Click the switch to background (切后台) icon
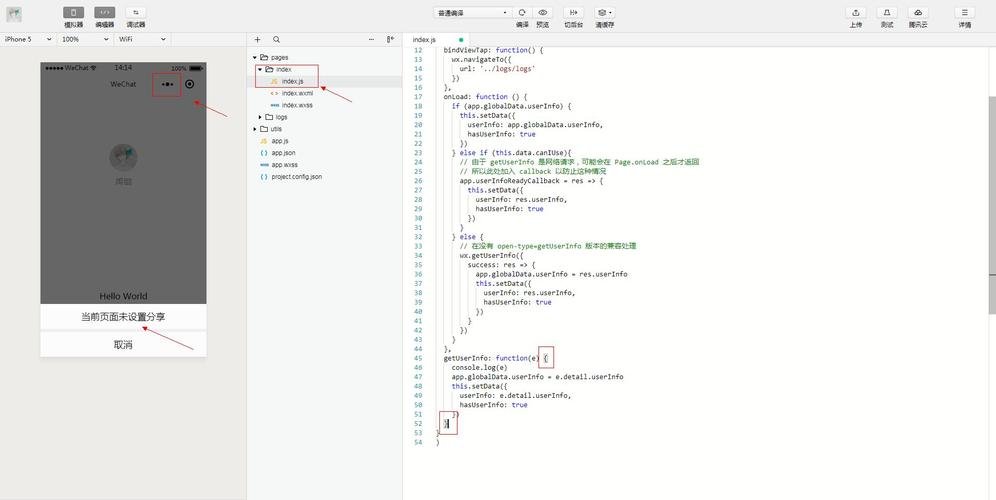The height and width of the screenshot is (500, 996). click(573, 13)
